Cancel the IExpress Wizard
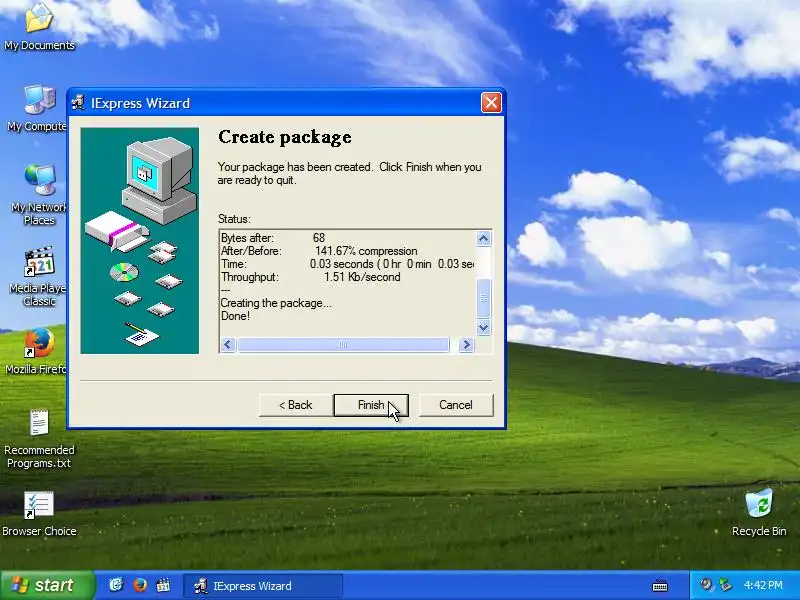 click(456, 405)
